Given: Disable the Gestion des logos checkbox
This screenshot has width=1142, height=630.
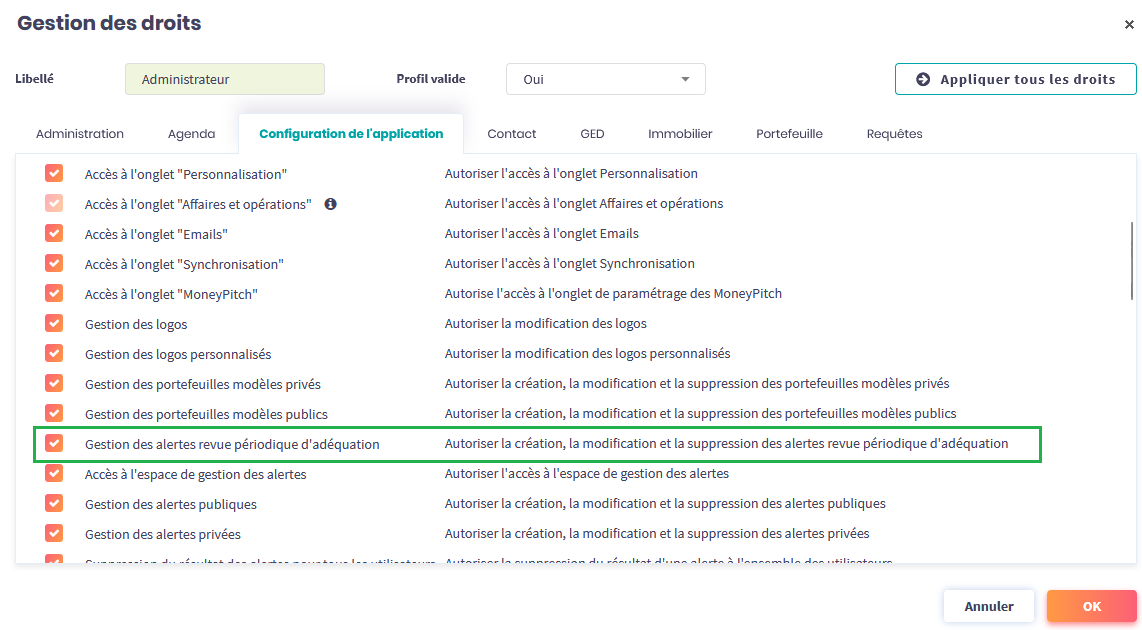Looking at the screenshot, I should coord(54,323).
